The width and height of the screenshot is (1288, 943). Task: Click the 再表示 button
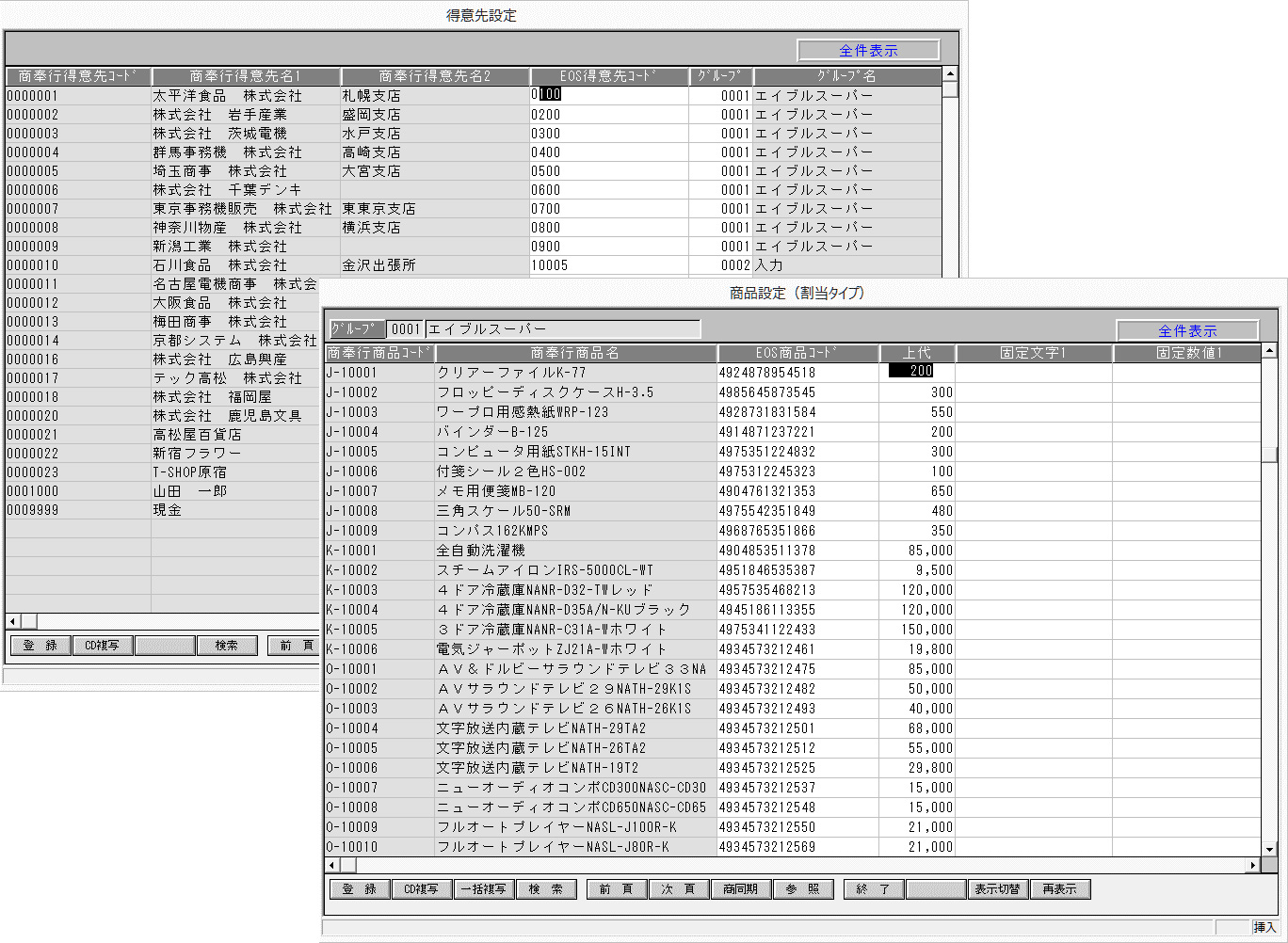click(1060, 889)
